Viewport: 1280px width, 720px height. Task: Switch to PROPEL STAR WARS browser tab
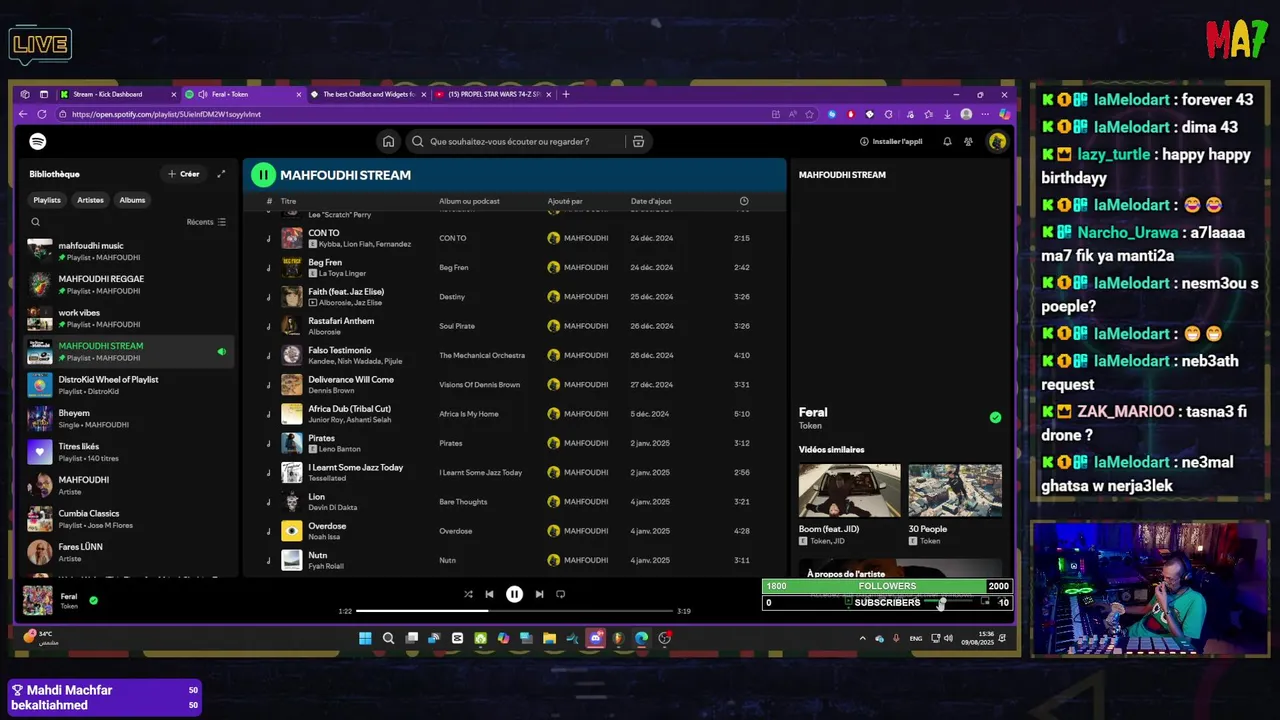[492, 94]
